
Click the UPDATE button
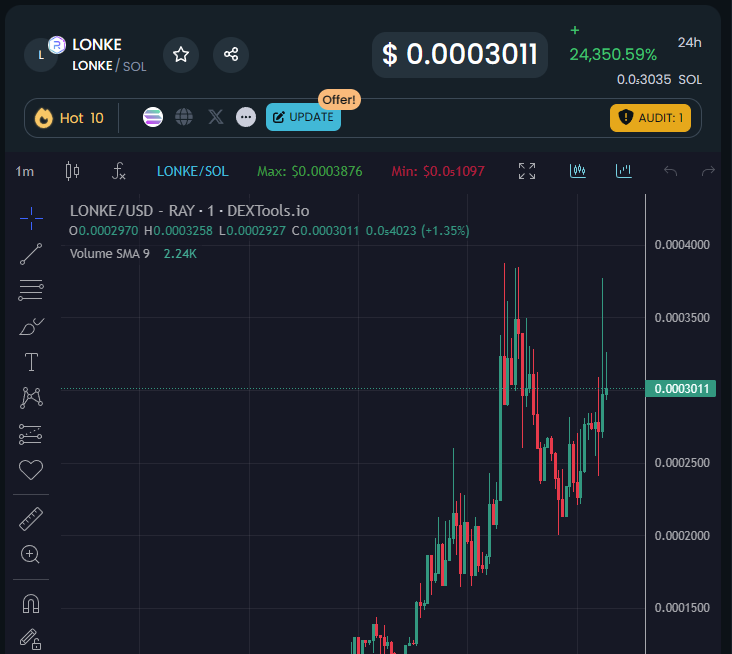click(x=303, y=117)
